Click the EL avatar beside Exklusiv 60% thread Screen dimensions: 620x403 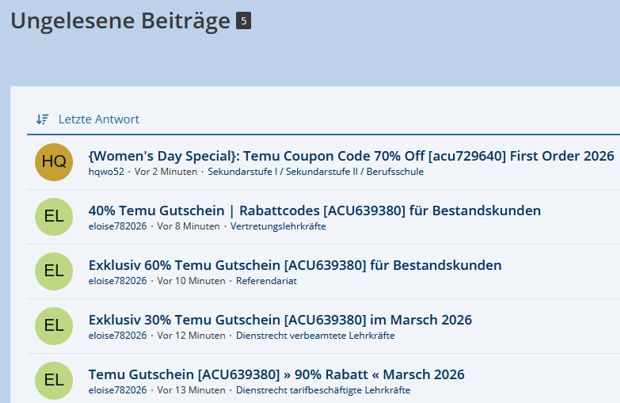click(54, 271)
